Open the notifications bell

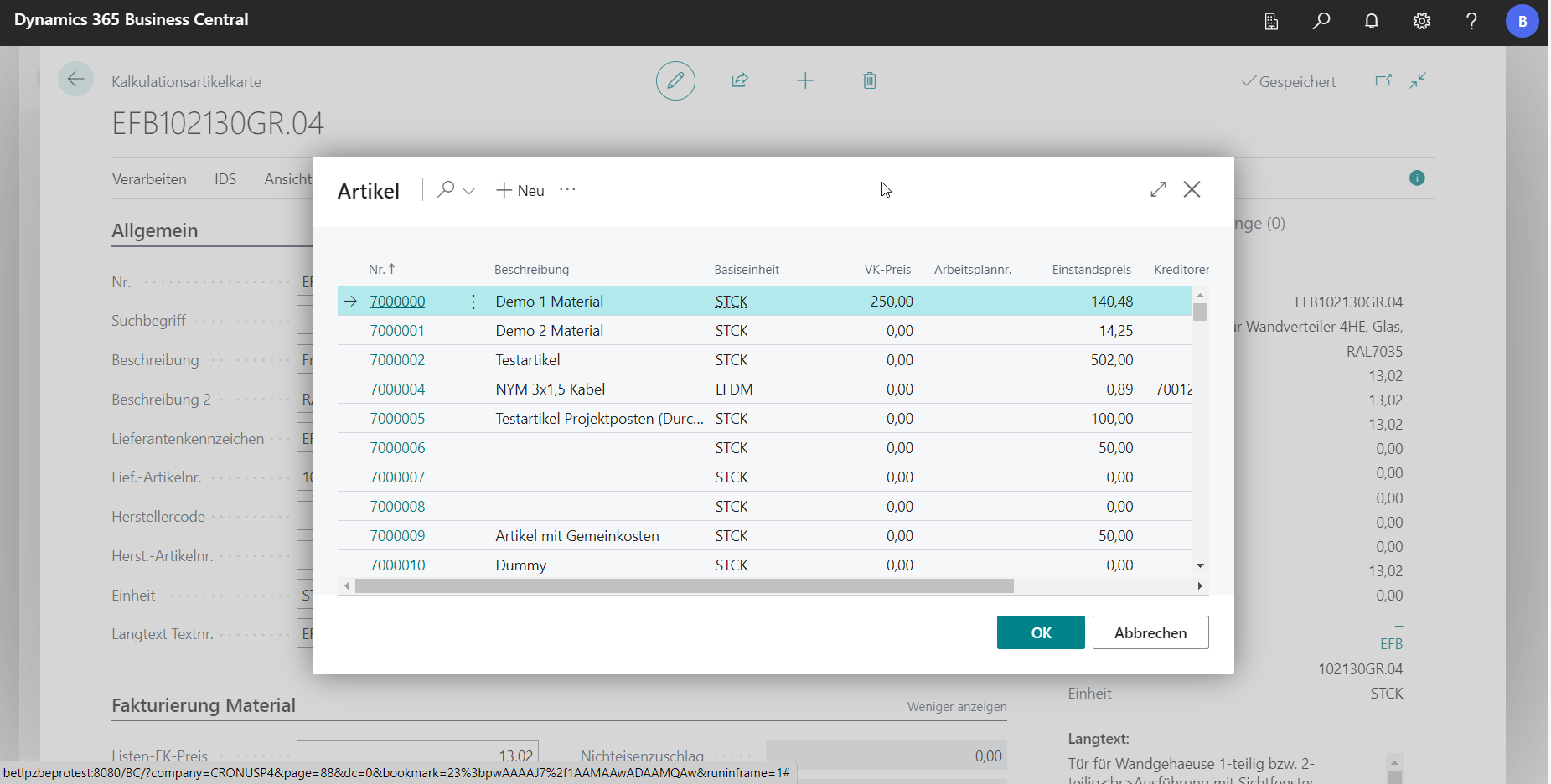[1372, 21]
